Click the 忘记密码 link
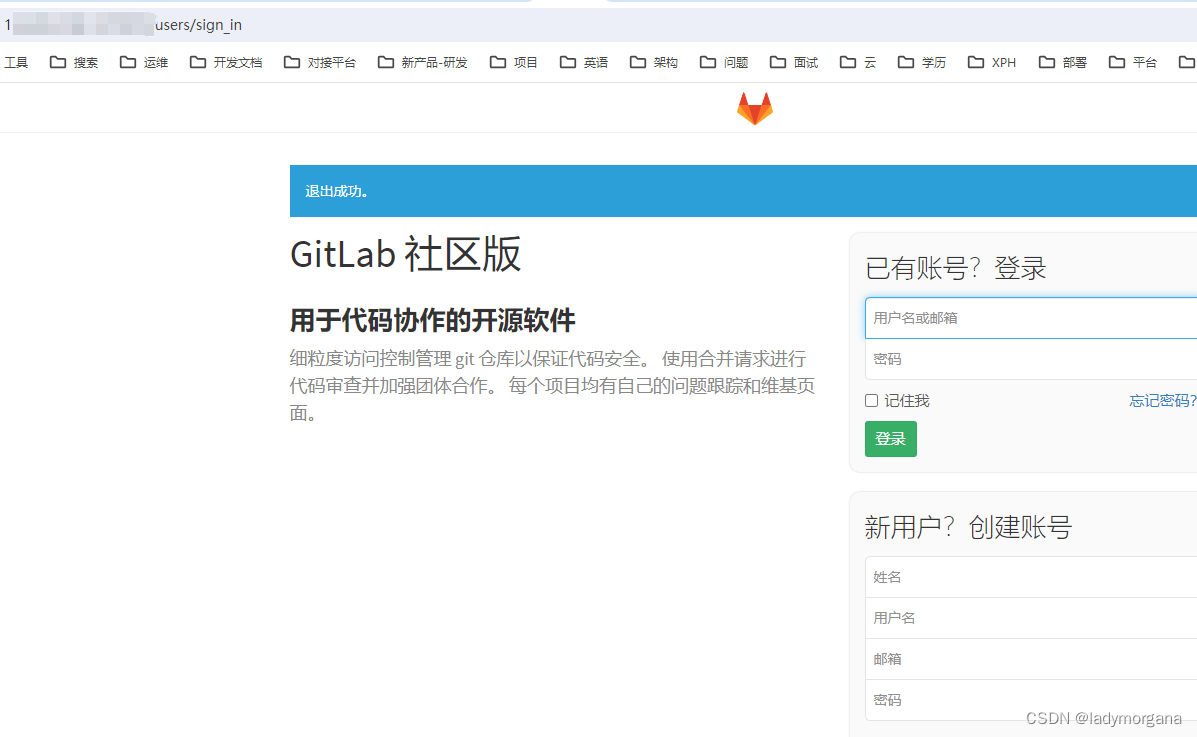The height and width of the screenshot is (737, 1197). tap(1162, 400)
